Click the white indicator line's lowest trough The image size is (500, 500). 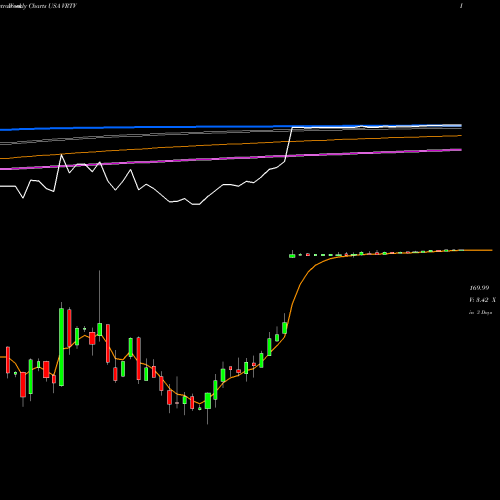[x=196, y=204]
